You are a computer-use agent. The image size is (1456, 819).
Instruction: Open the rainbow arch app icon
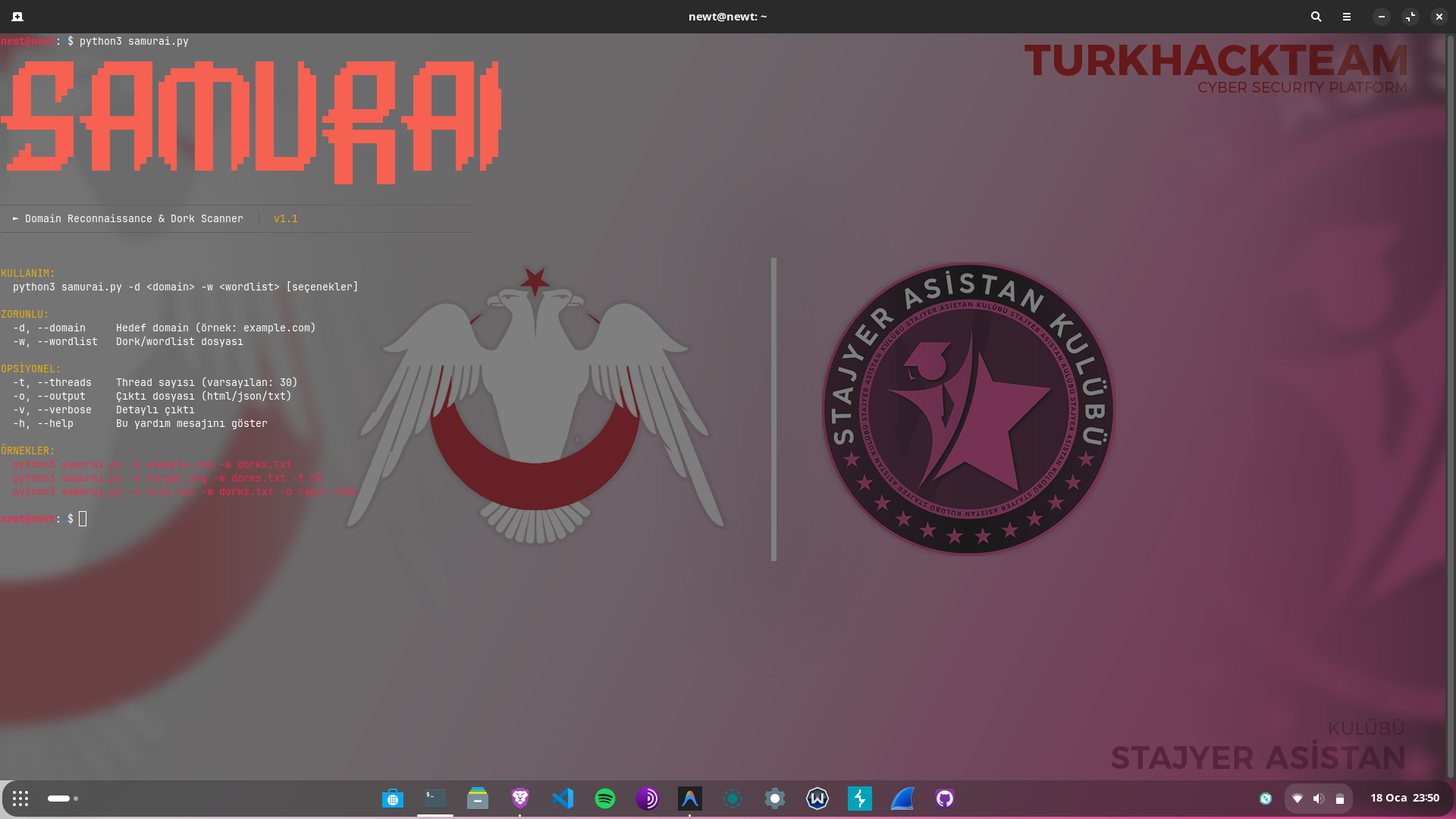pos(690,799)
